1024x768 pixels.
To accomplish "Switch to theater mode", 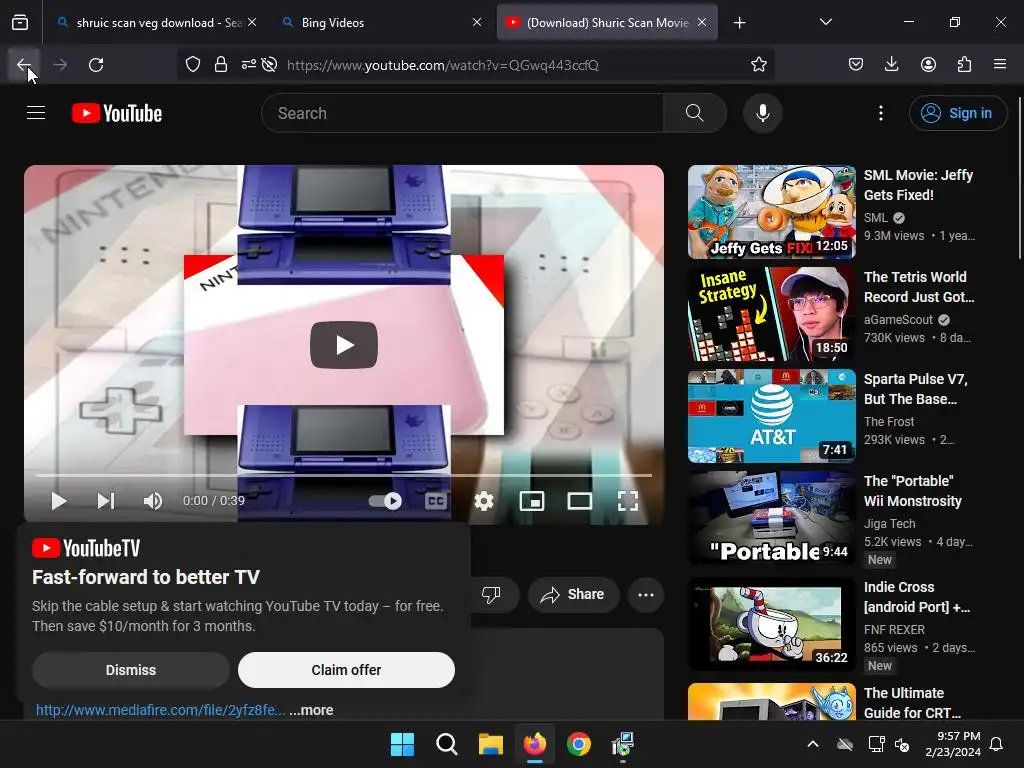I will point(580,501).
